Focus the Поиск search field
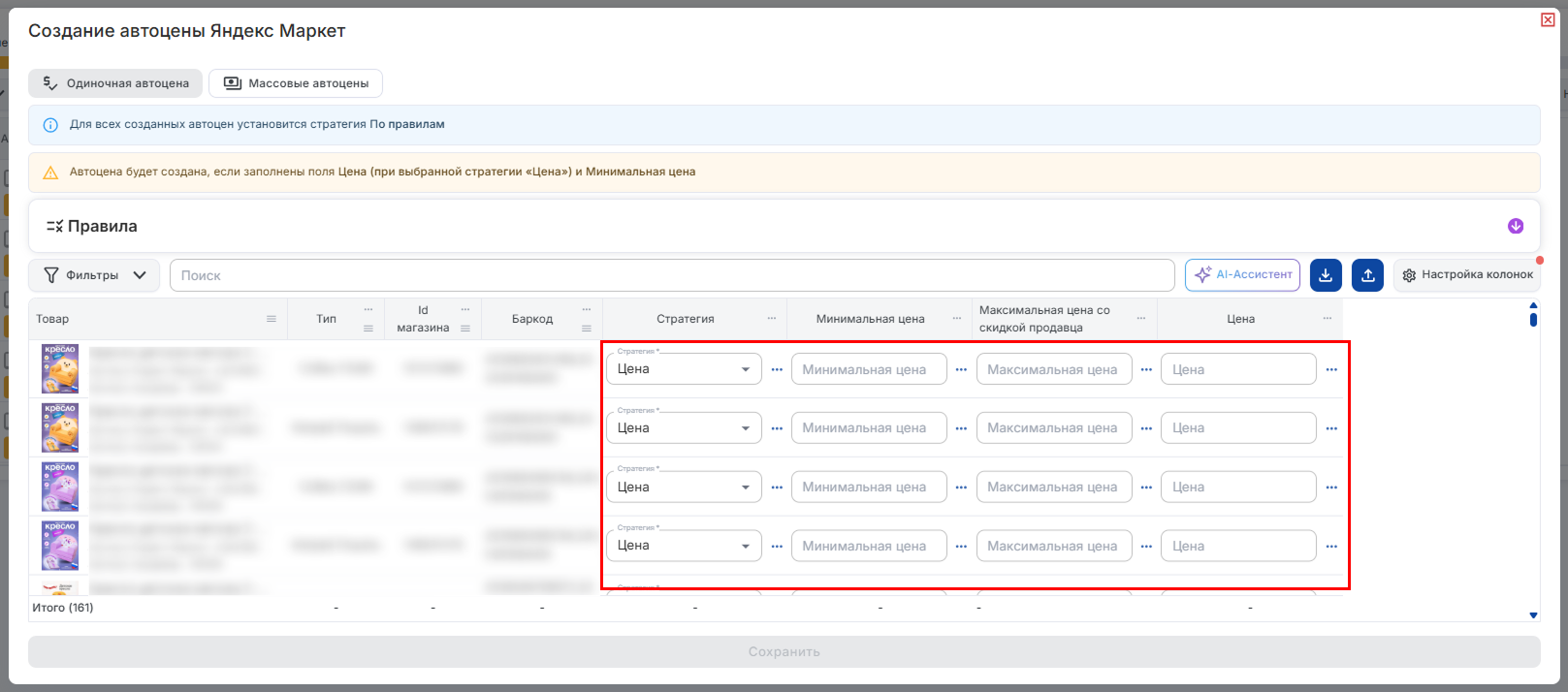This screenshot has width=1568, height=692. (x=672, y=275)
